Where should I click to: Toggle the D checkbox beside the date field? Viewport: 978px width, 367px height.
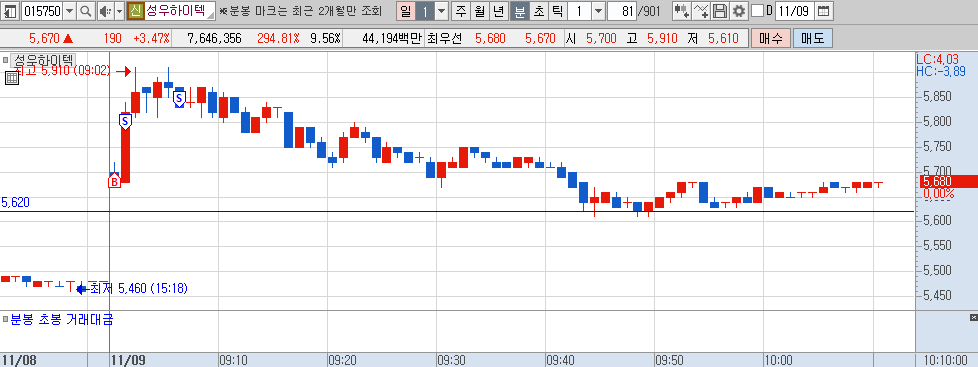[757, 11]
